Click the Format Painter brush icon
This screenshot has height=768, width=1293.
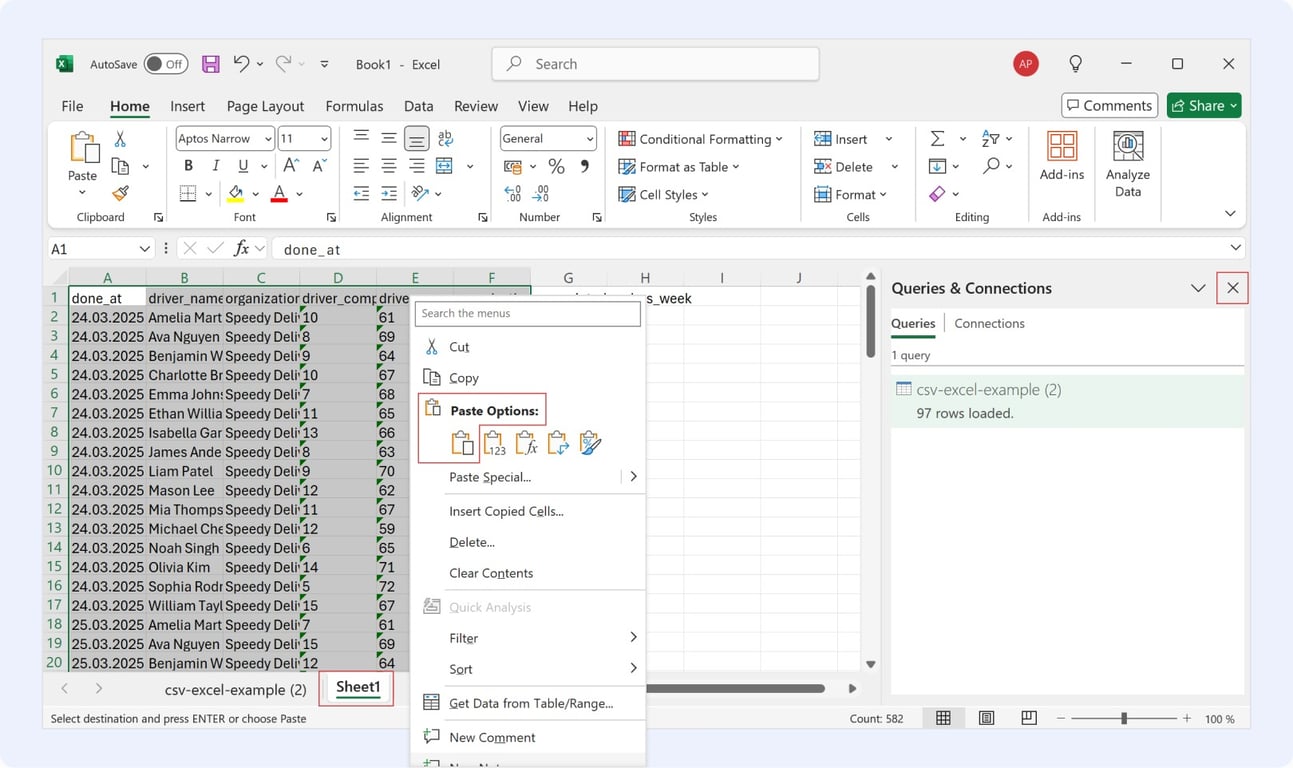(x=120, y=193)
